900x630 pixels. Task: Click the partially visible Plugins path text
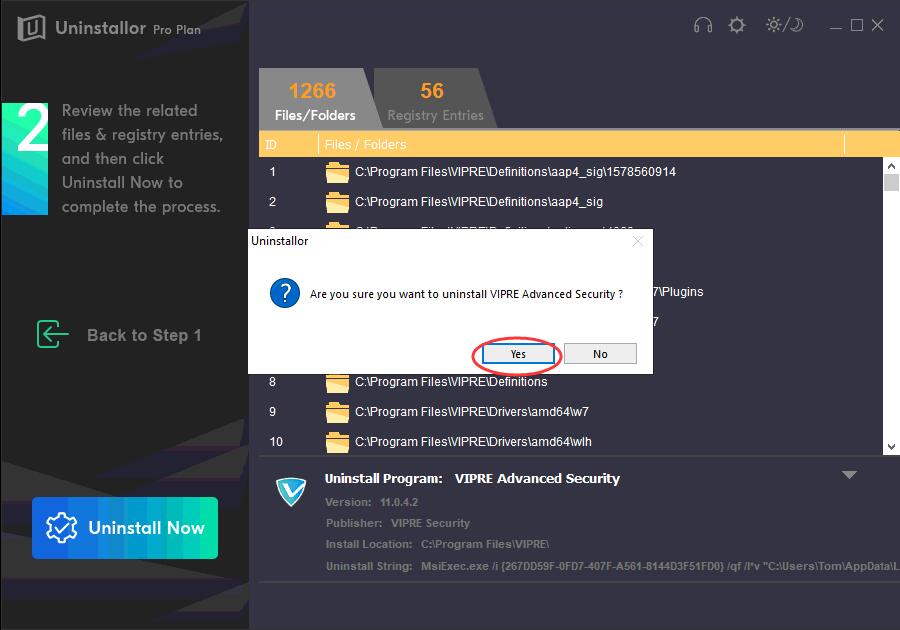click(678, 291)
